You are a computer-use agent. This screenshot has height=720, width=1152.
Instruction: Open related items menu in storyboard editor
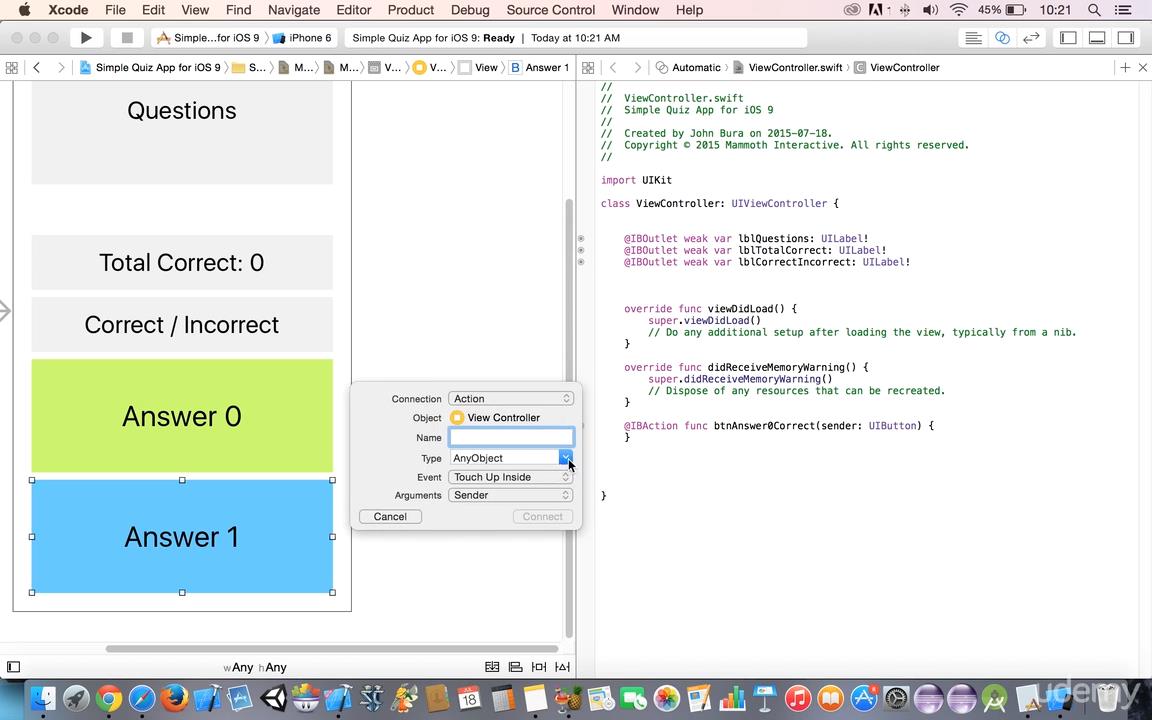click(12, 68)
